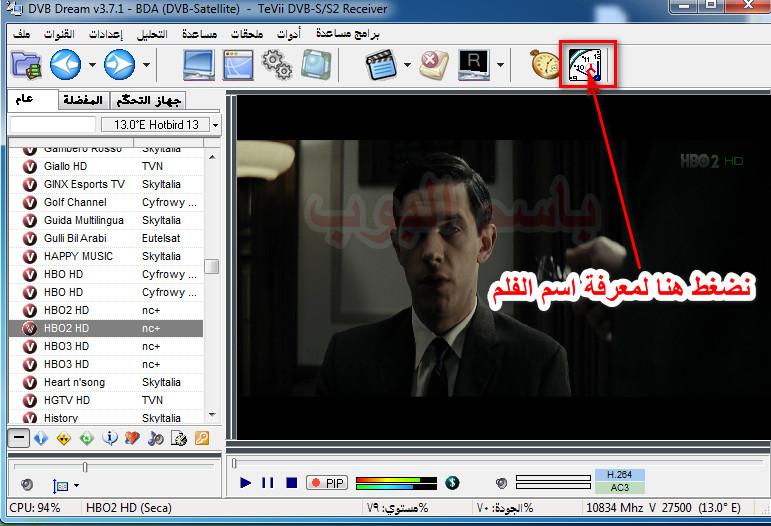
Task: Expand the aspect ratio dropdown arrow
Action: coord(76,486)
